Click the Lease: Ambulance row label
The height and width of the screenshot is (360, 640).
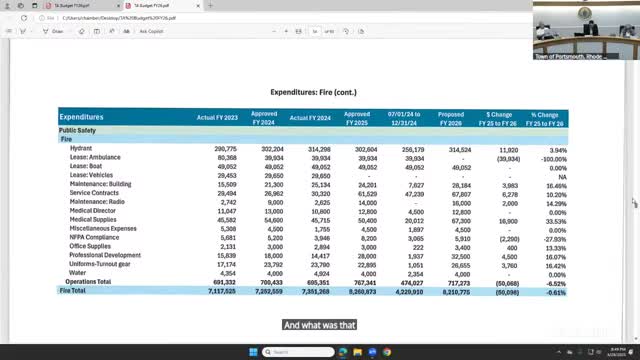pyautogui.click(x=95, y=157)
